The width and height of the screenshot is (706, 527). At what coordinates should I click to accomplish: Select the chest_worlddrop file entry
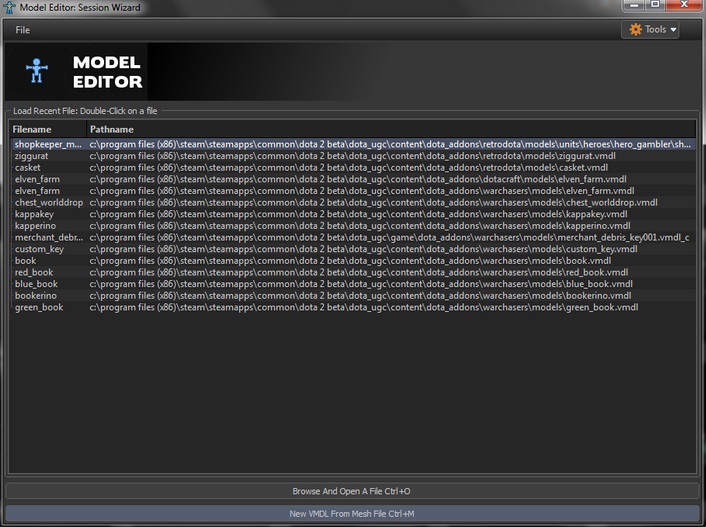click(x=49, y=203)
